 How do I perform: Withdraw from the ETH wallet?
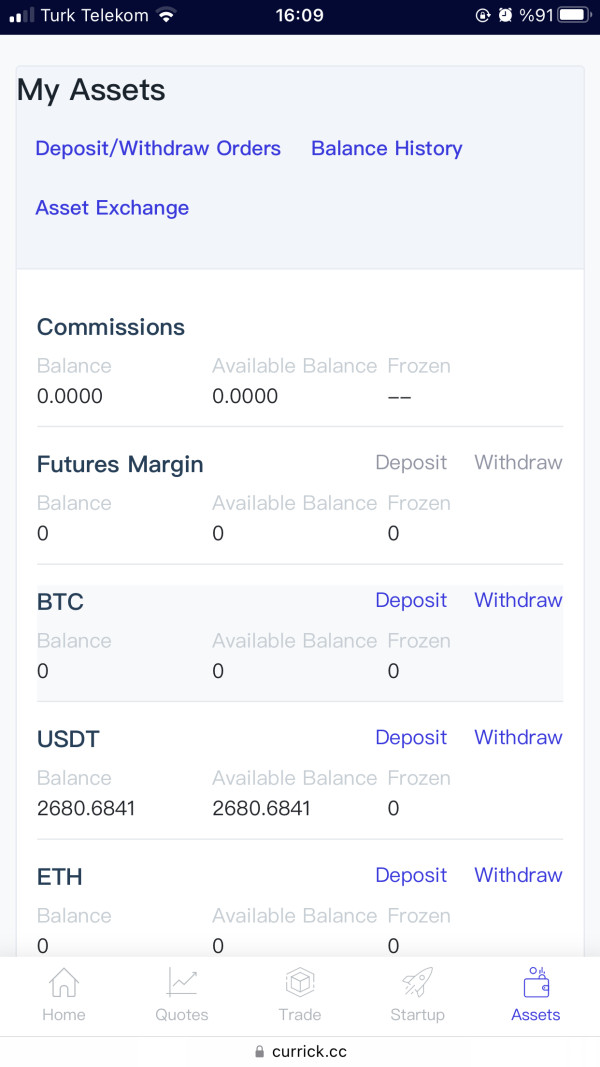(518, 875)
